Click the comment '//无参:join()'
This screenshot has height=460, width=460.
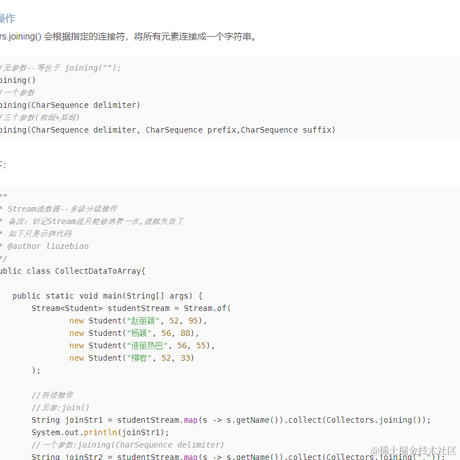[x=60, y=408]
